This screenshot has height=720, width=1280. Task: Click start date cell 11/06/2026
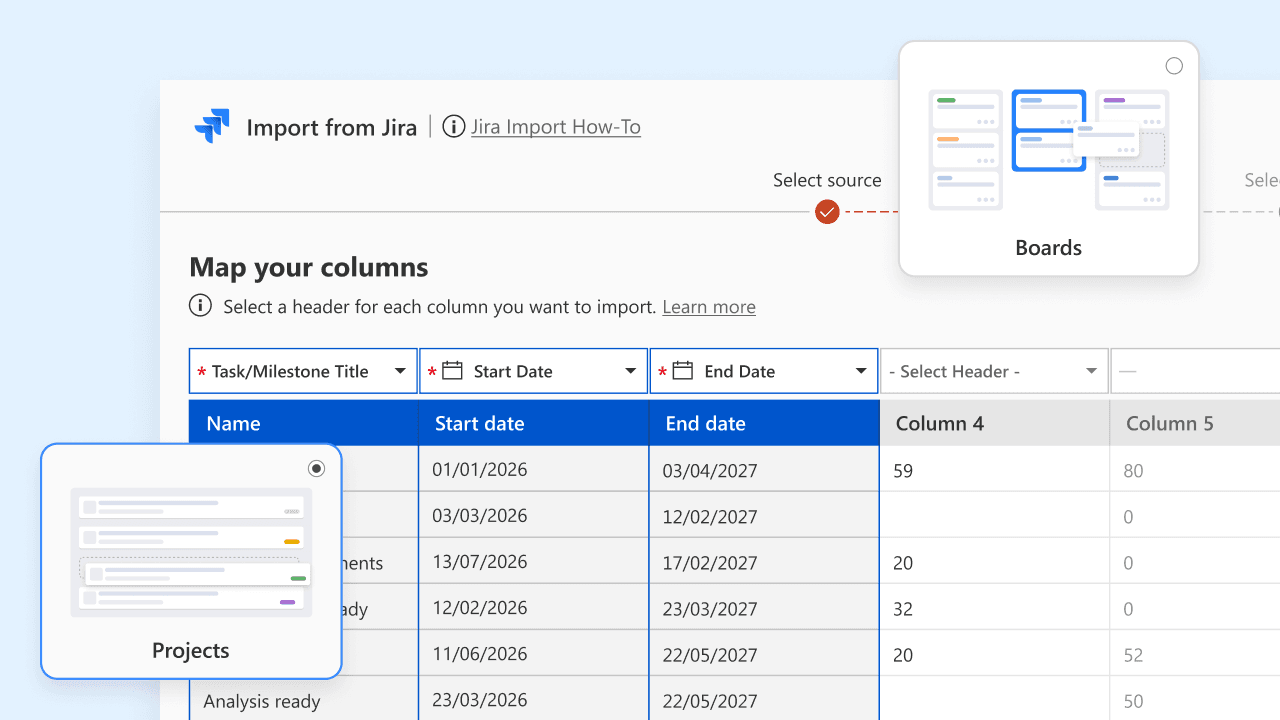point(534,653)
